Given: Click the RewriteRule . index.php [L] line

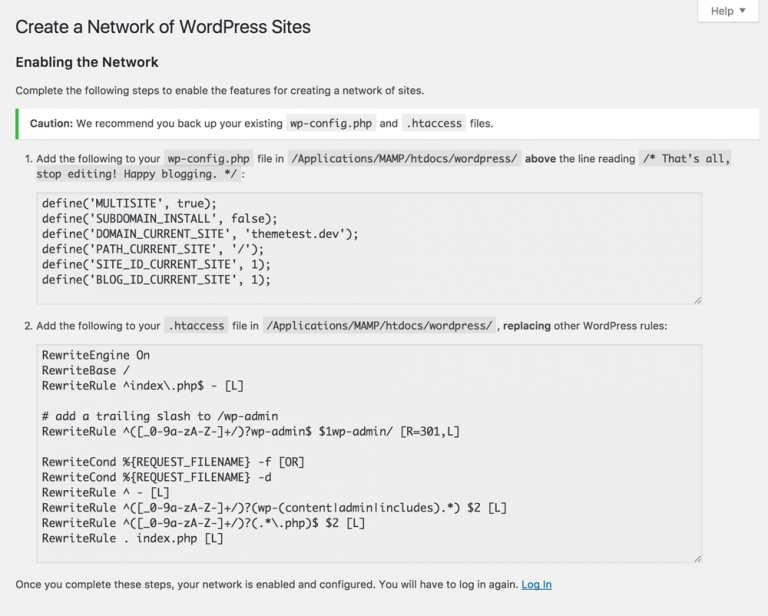Looking at the screenshot, I should tap(132, 539).
